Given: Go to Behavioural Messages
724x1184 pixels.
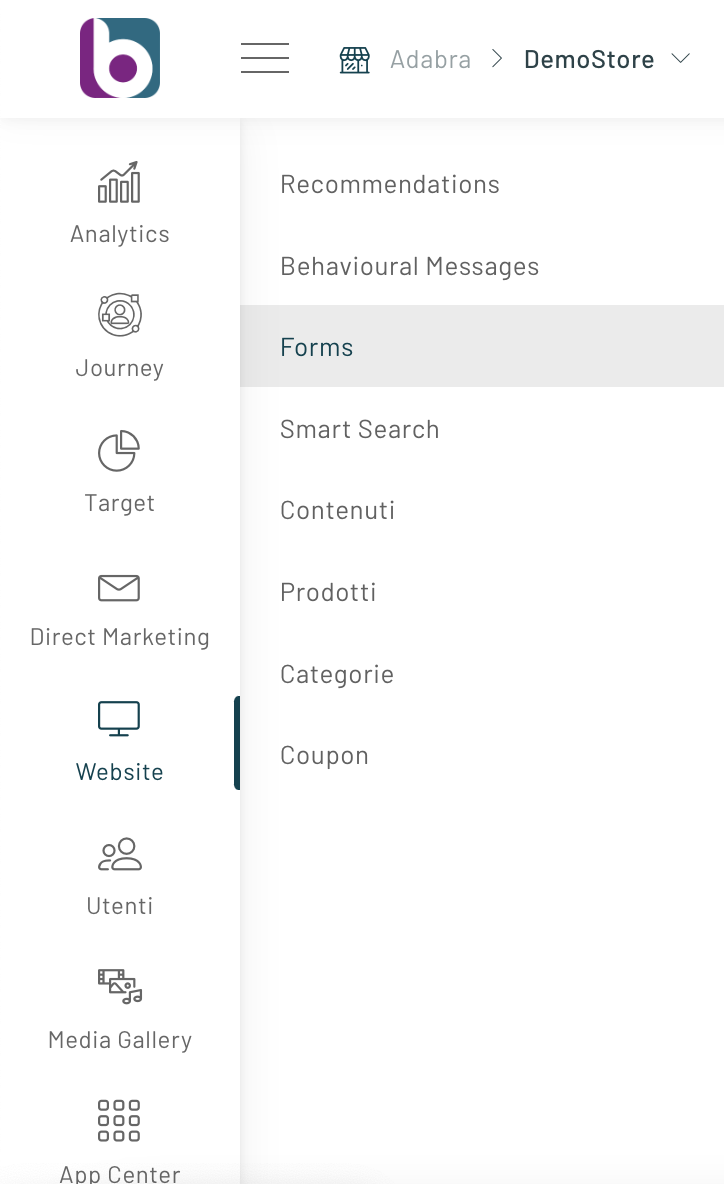Looking at the screenshot, I should (x=409, y=267).
